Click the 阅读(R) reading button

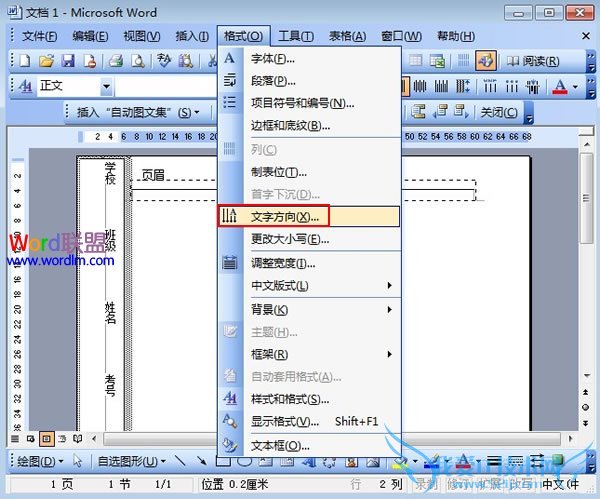[533, 61]
